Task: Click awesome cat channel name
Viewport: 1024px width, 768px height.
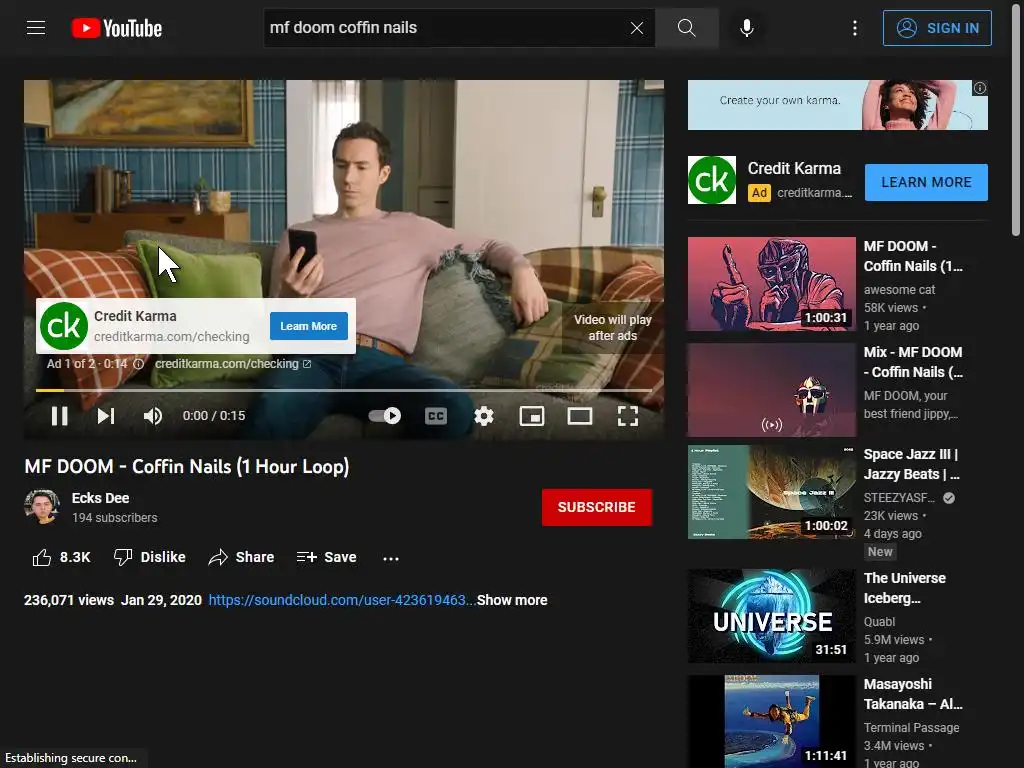Action: (x=899, y=289)
